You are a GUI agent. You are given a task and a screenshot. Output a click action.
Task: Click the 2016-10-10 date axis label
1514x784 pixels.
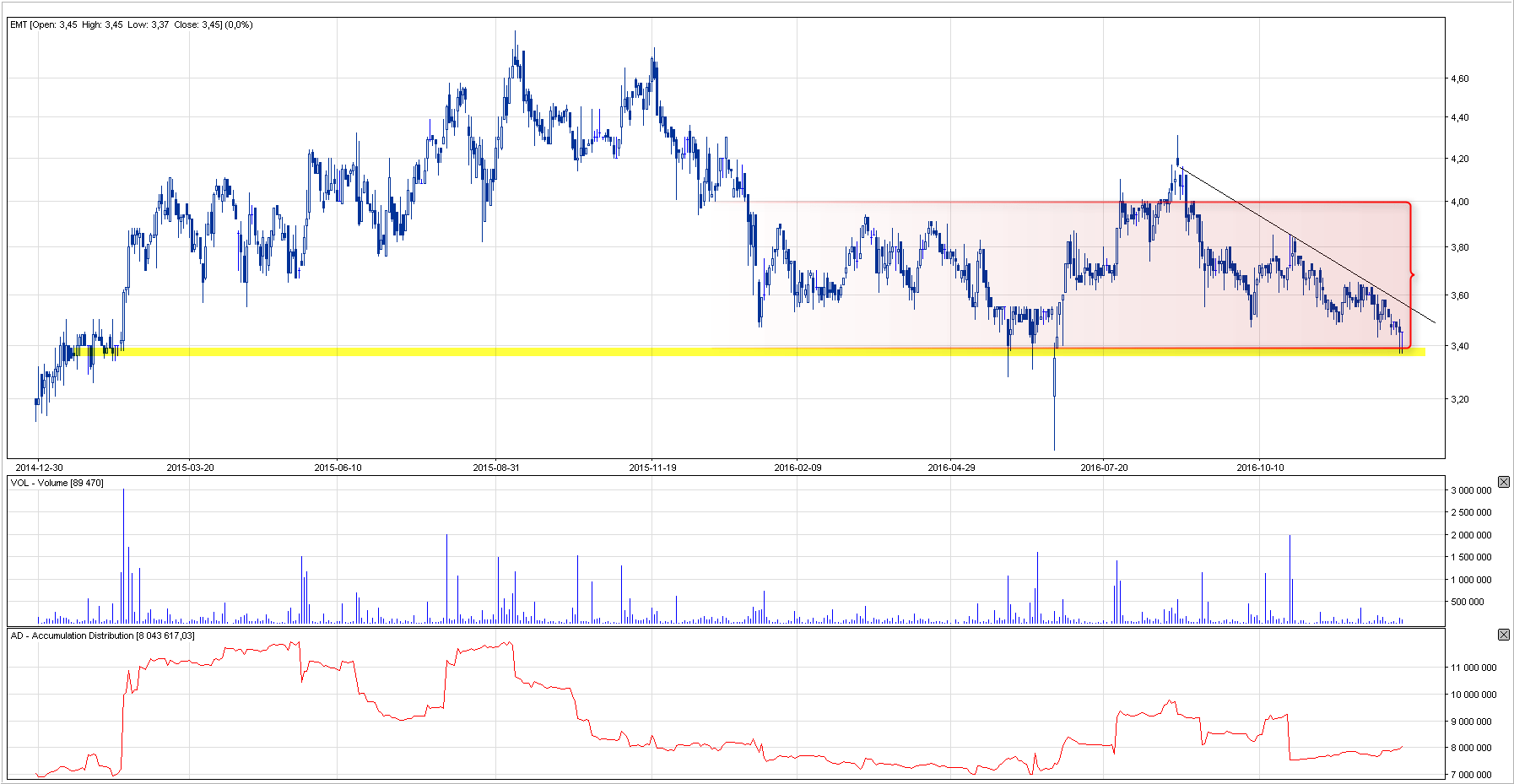coord(1260,468)
